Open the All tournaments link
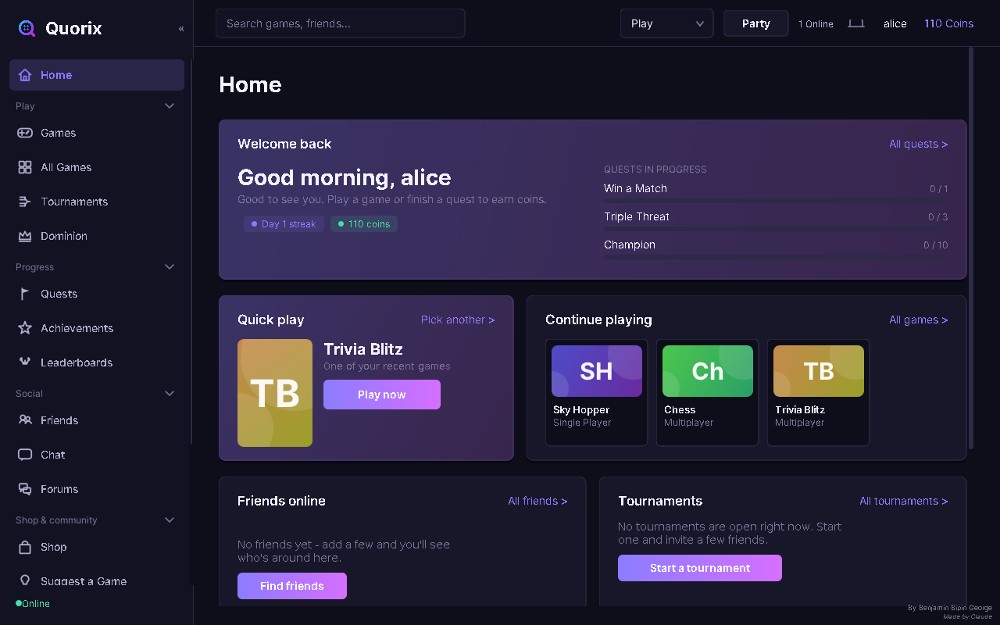Viewport: 1000px width, 625px height. [903, 501]
